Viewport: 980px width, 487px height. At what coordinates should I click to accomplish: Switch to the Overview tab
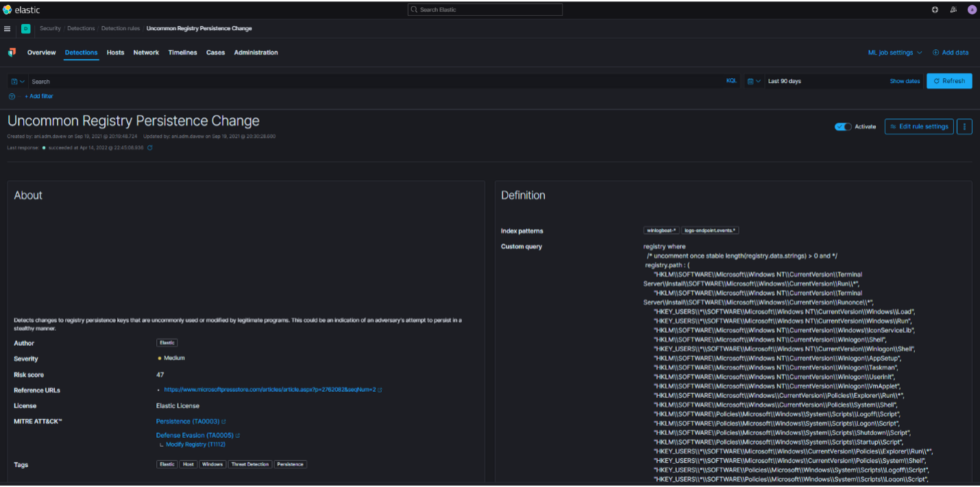[41, 53]
